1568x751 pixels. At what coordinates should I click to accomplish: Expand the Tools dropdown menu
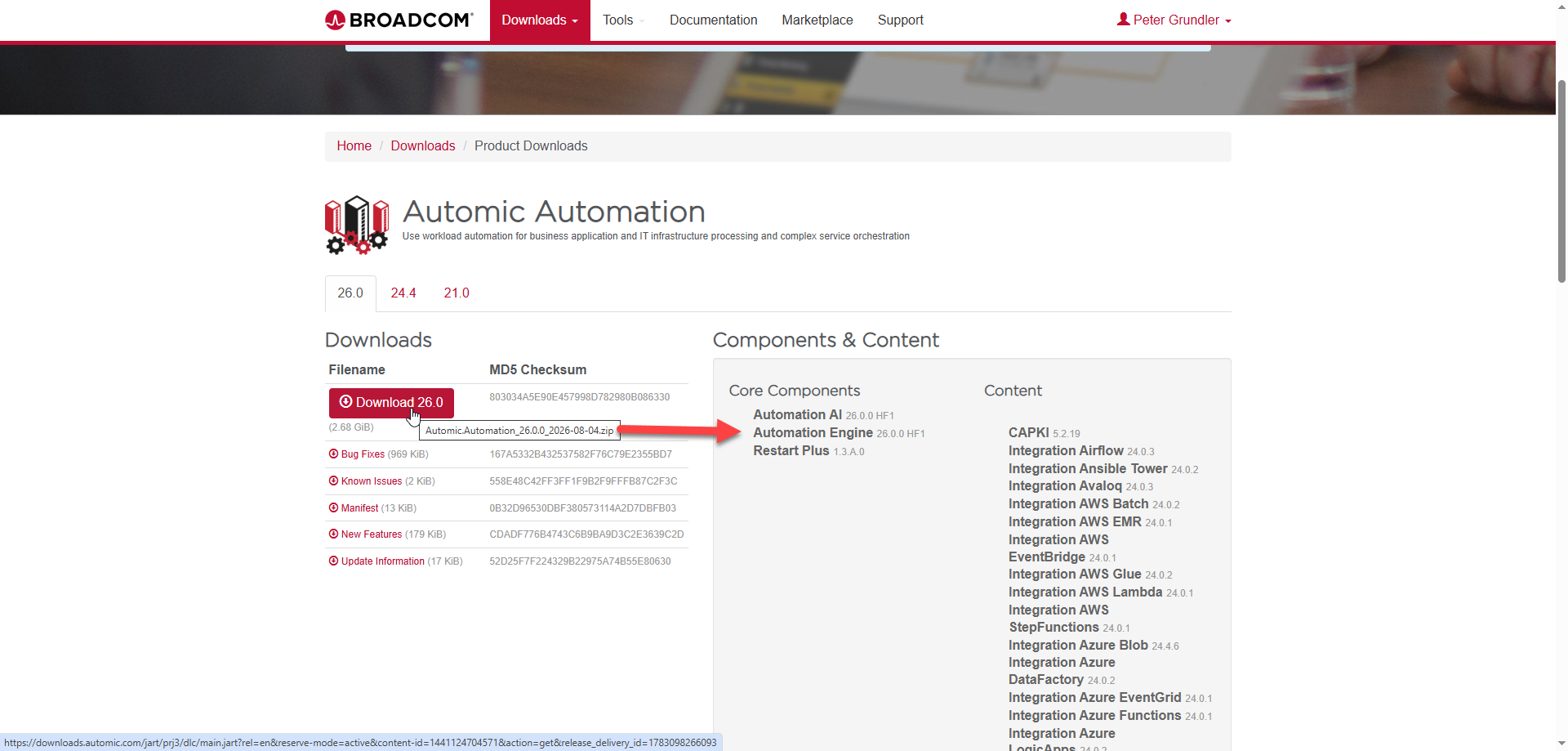pos(623,20)
